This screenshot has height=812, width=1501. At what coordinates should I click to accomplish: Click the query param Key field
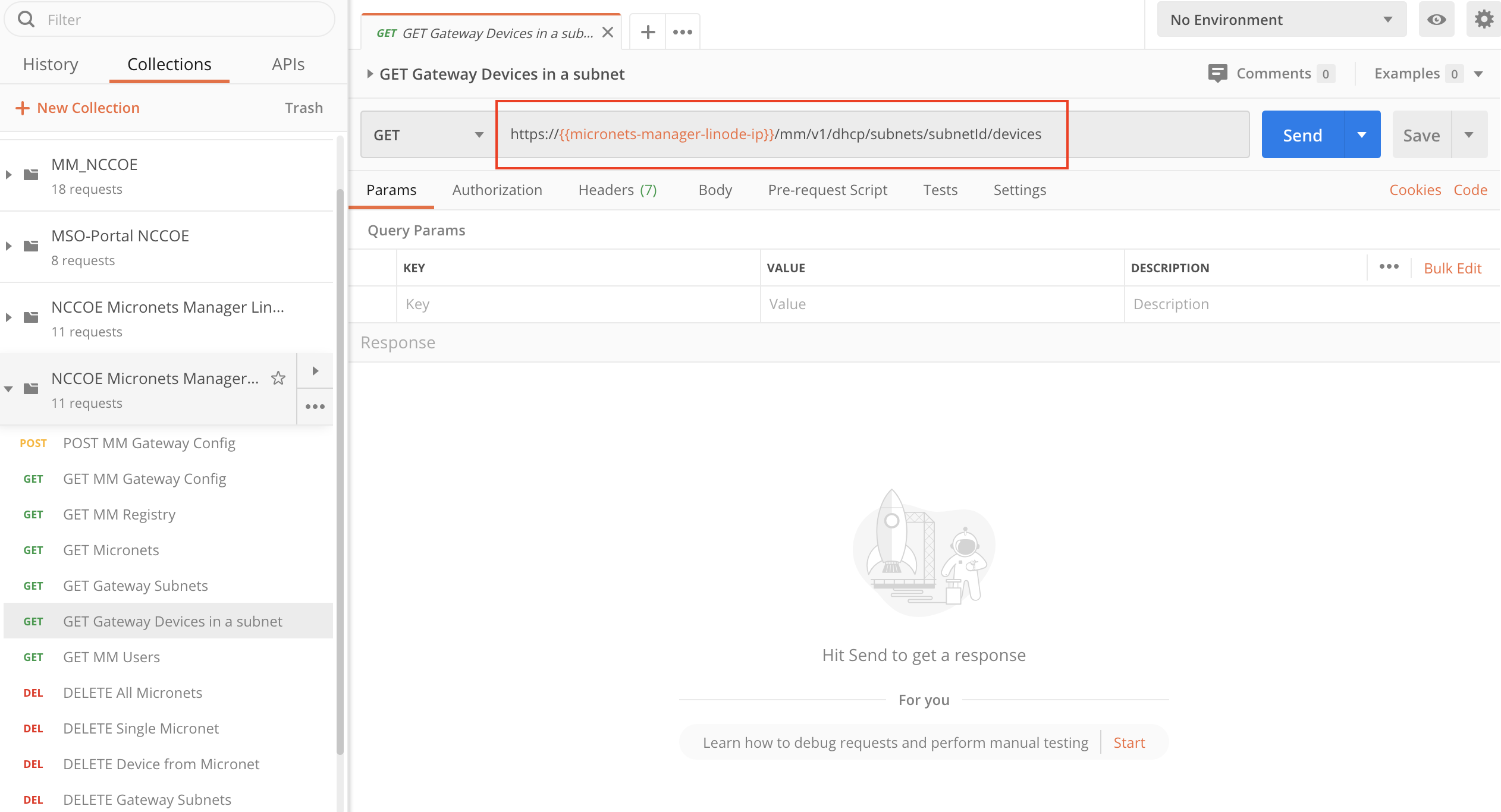click(x=578, y=304)
